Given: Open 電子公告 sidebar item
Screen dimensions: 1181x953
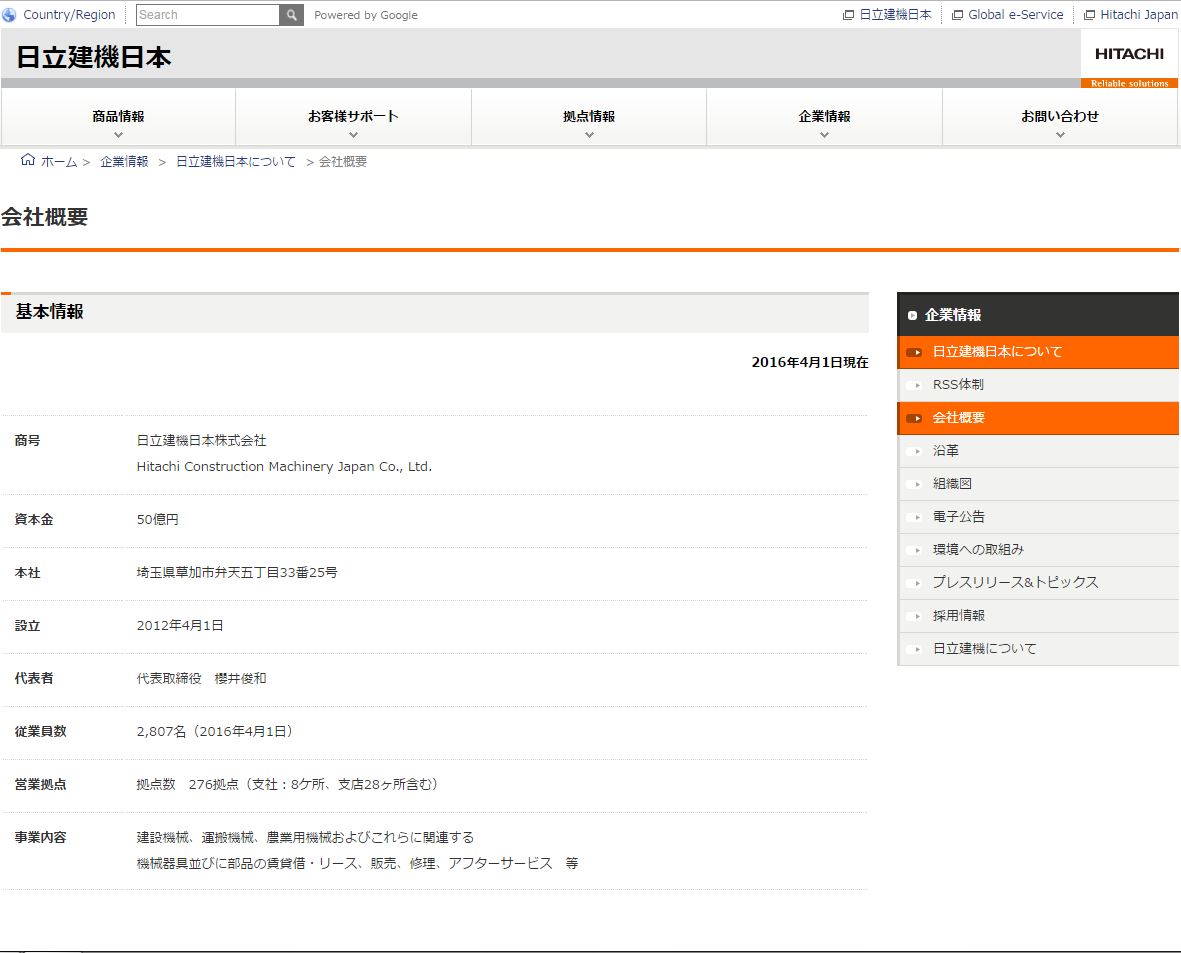Looking at the screenshot, I should [x=958, y=517].
